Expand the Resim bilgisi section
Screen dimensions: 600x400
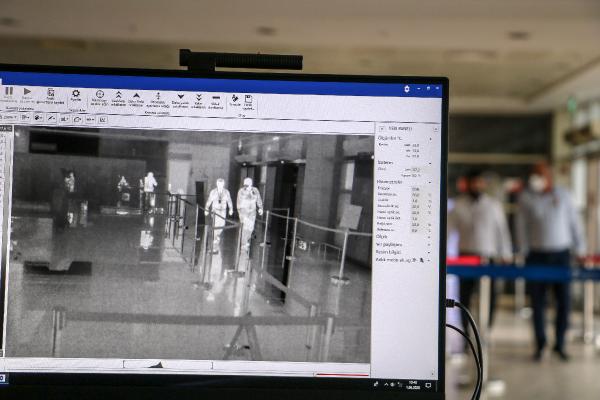pos(385,251)
